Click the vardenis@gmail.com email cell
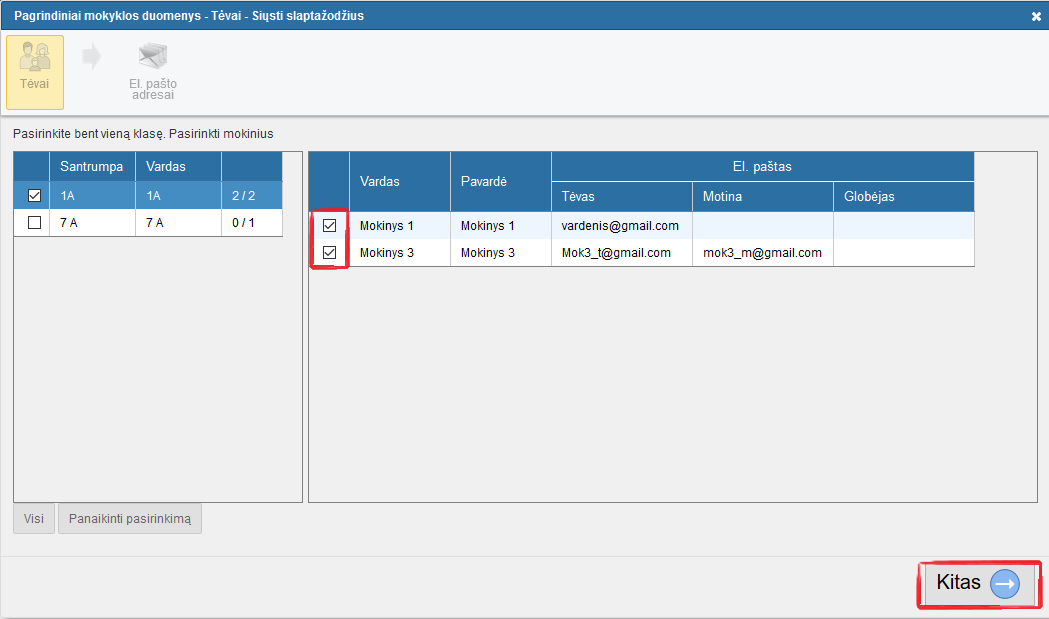 pyautogui.click(x=622, y=226)
